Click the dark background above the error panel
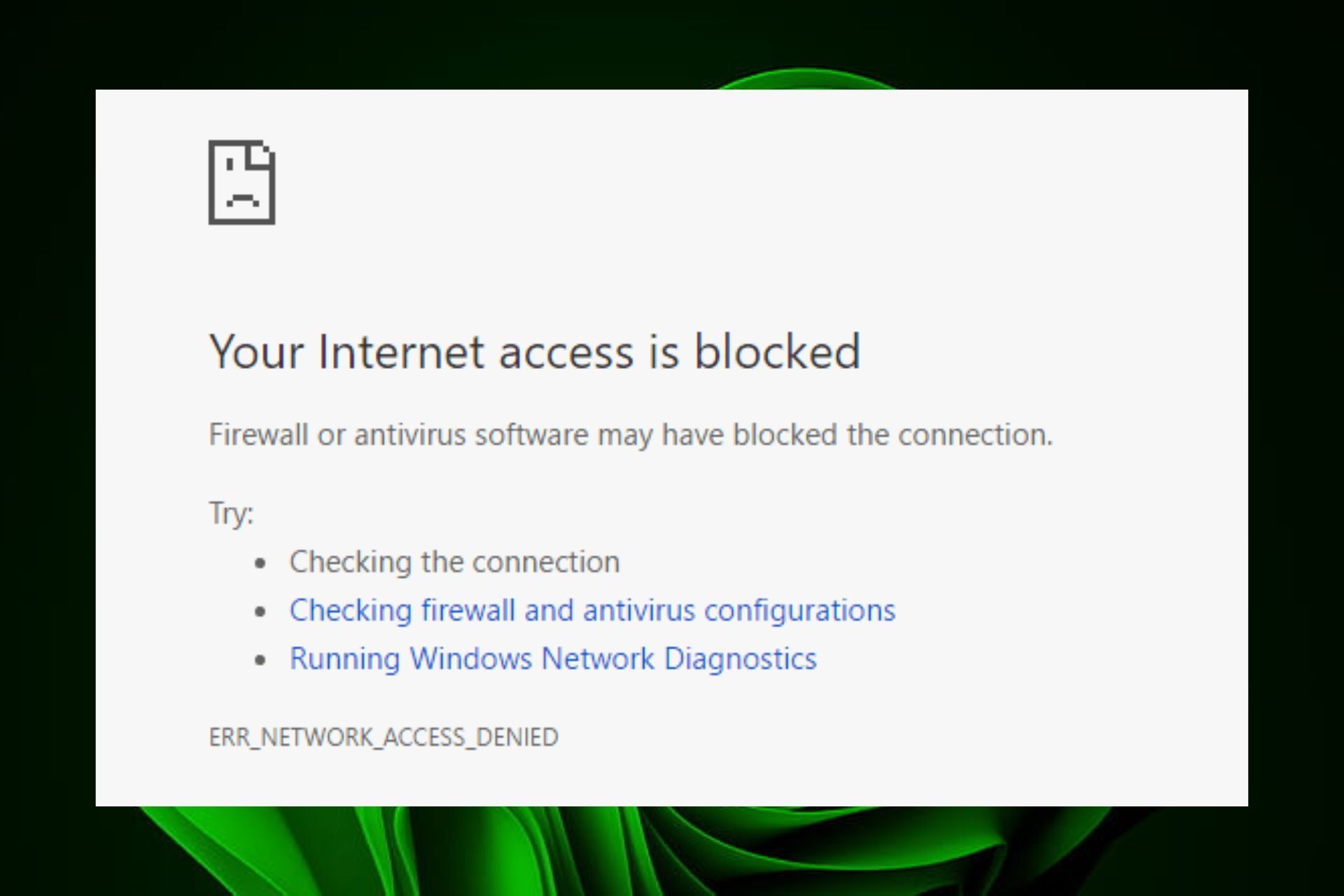 [420, 42]
